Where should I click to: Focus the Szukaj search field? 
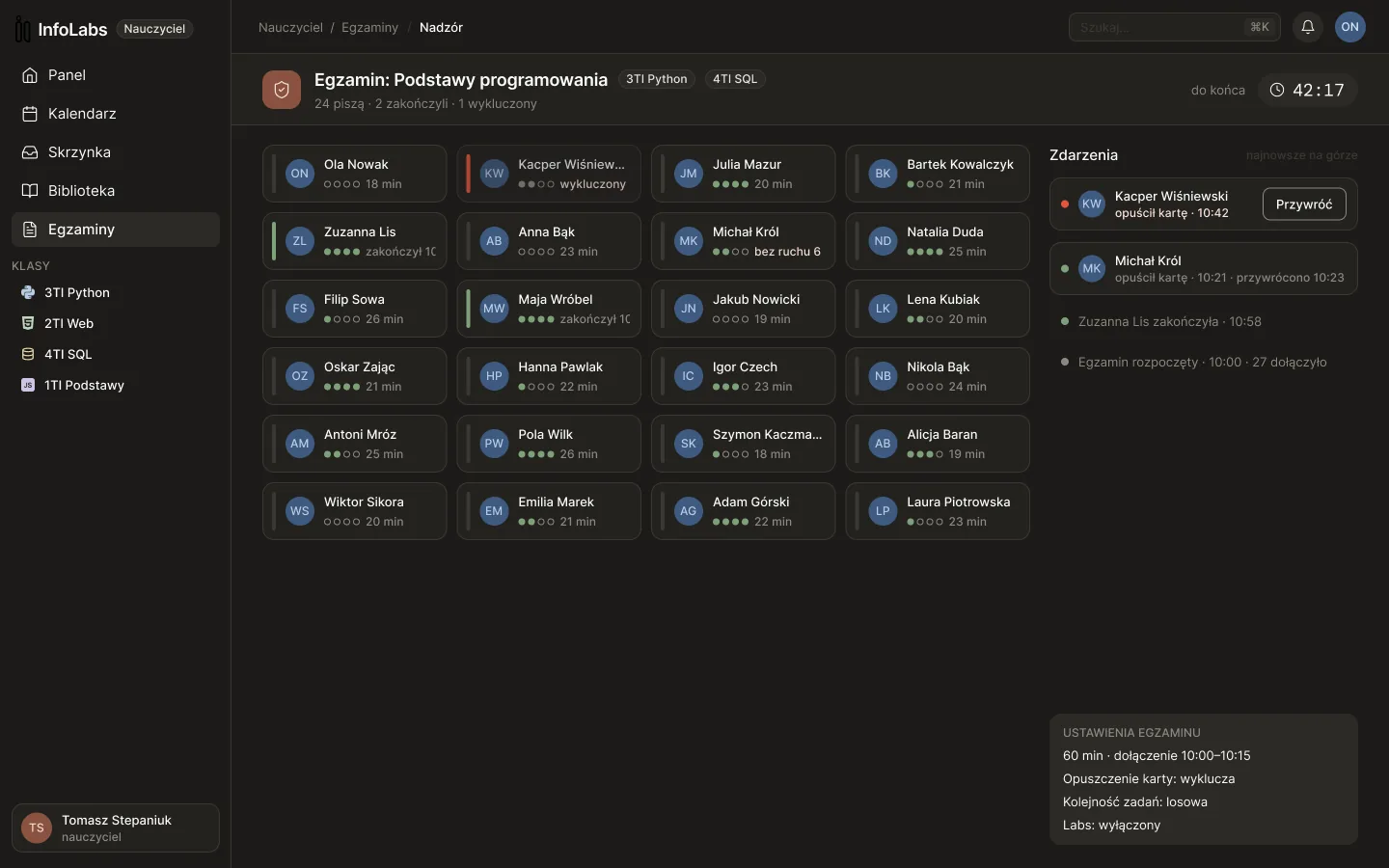click(x=1174, y=27)
